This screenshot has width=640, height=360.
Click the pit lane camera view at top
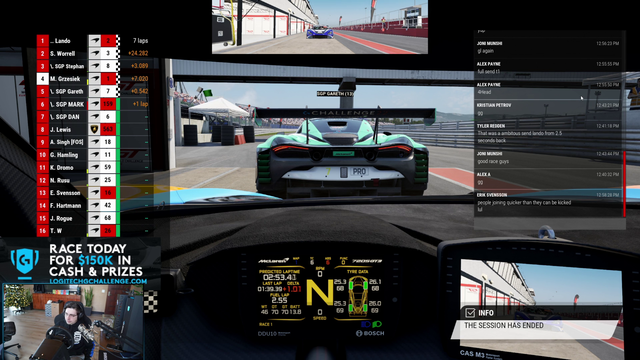[x=320, y=27]
